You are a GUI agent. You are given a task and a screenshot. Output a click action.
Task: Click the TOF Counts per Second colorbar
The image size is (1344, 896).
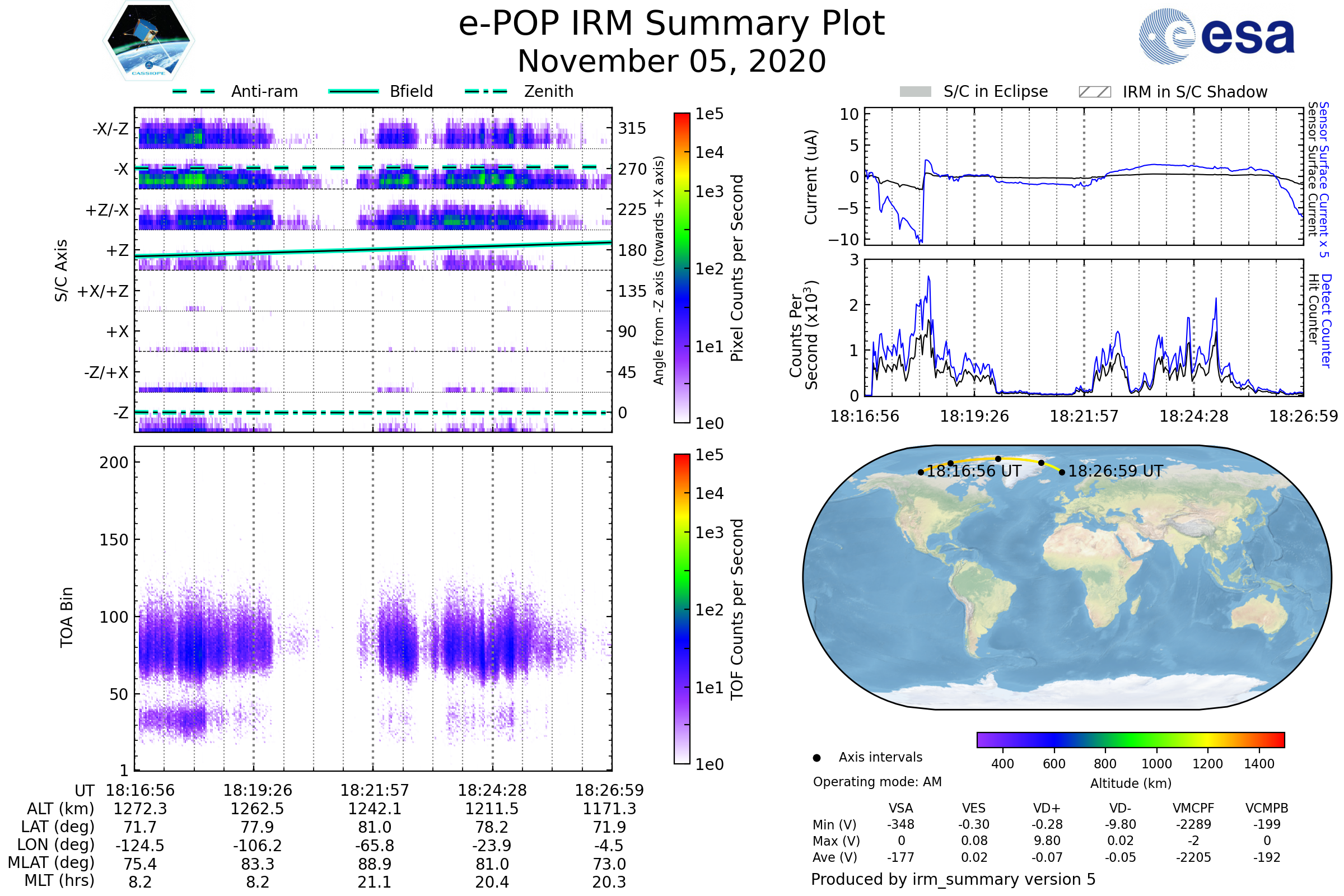click(x=682, y=609)
